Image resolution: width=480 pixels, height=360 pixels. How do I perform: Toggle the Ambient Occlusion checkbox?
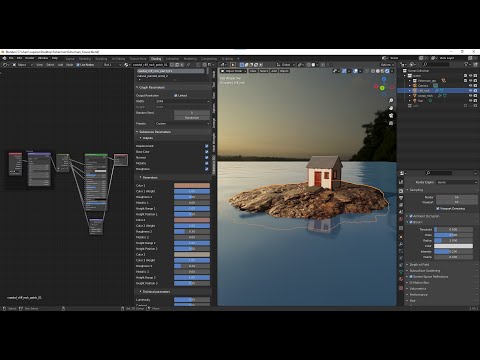tap(411, 216)
